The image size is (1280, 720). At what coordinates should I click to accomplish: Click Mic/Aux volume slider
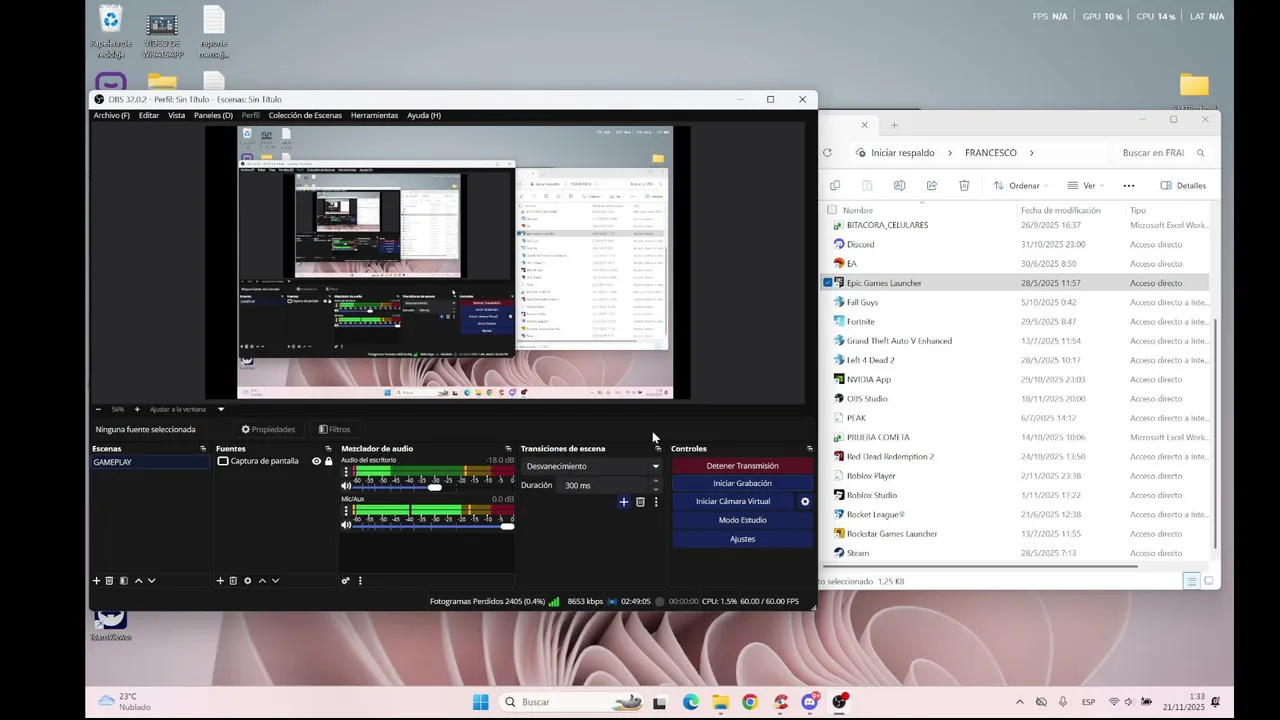pos(434,526)
